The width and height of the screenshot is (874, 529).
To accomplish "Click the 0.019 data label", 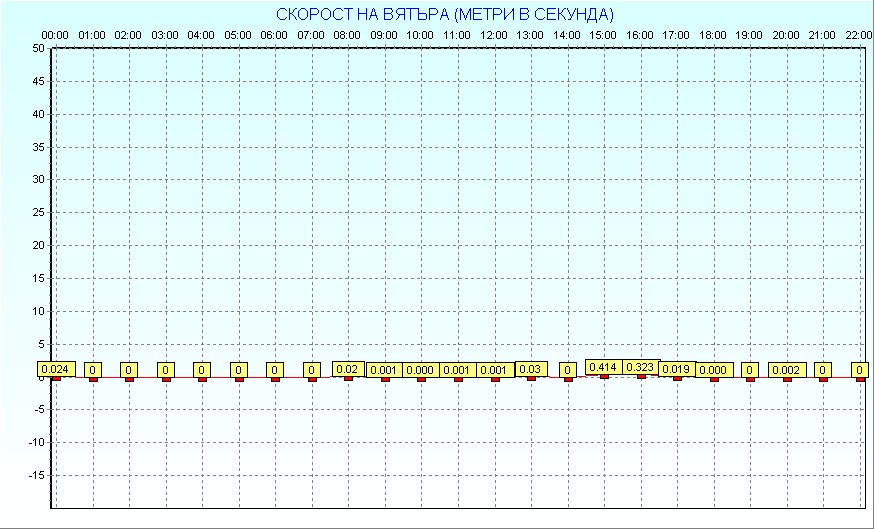I will 677,369.
